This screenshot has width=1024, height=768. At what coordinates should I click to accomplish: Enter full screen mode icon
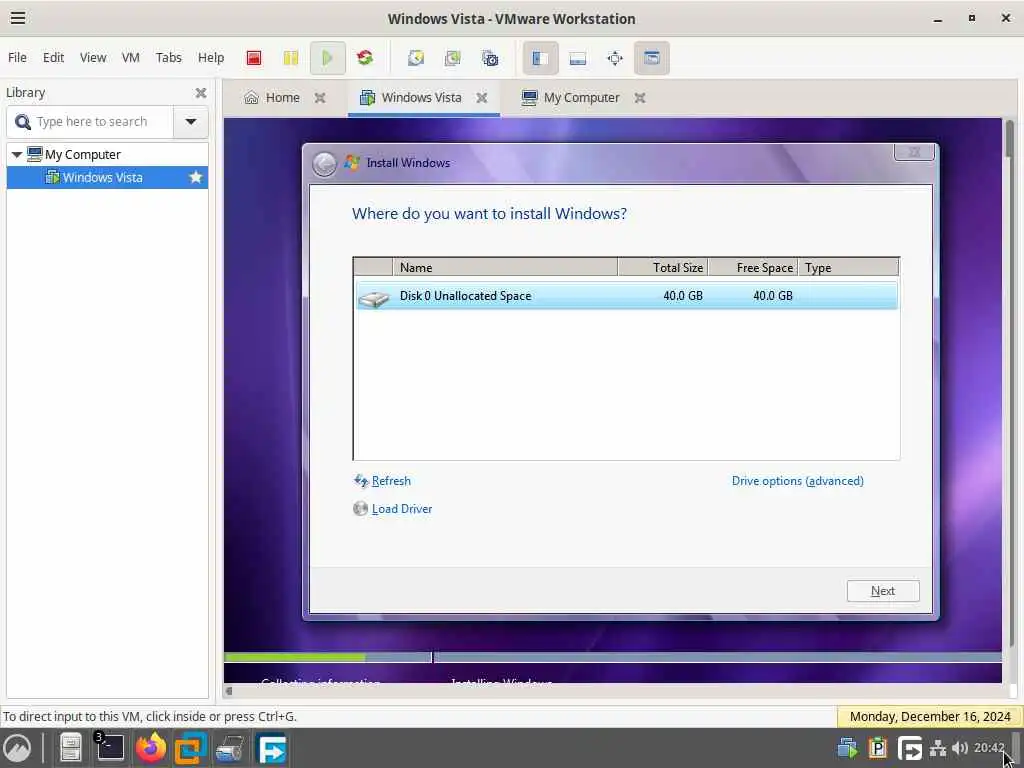click(615, 58)
